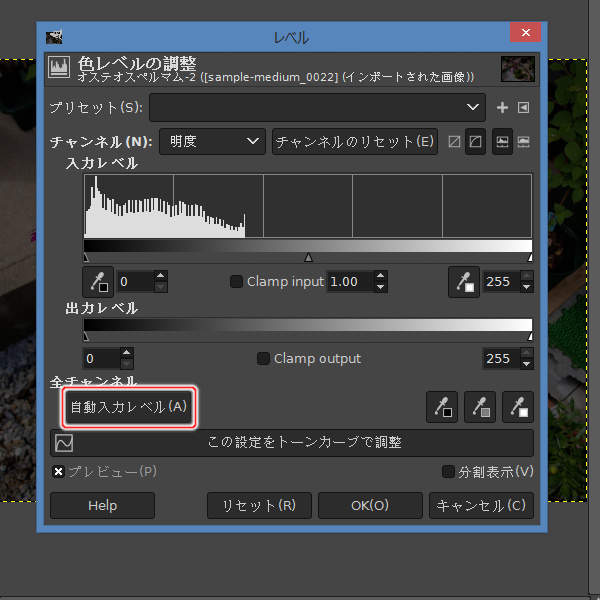
Task: Switch to the logarithmic histogram icon
Action: (x=523, y=142)
